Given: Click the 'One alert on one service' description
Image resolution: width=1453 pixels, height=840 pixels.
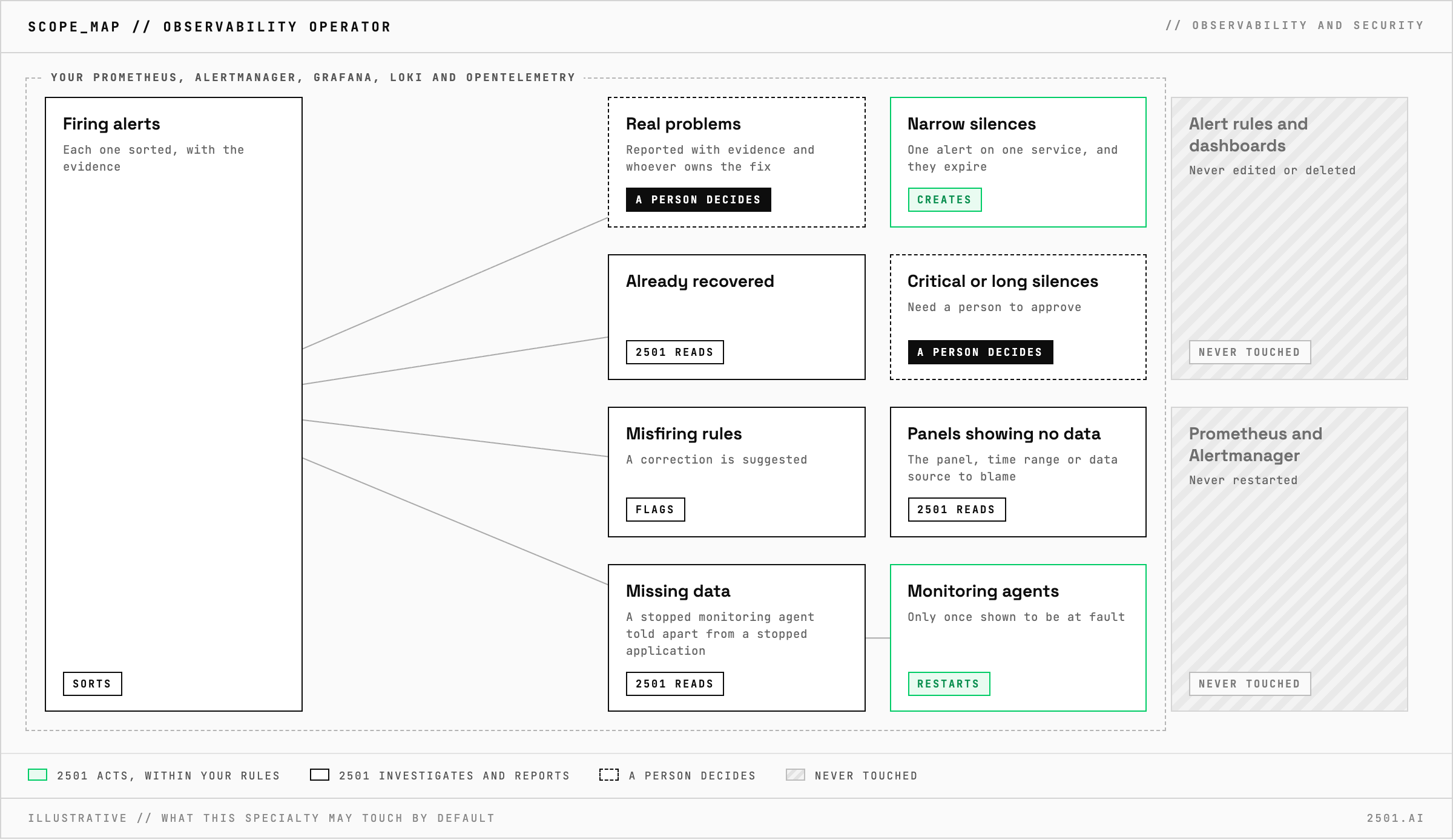Looking at the screenshot, I should [x=1013, y=159].
